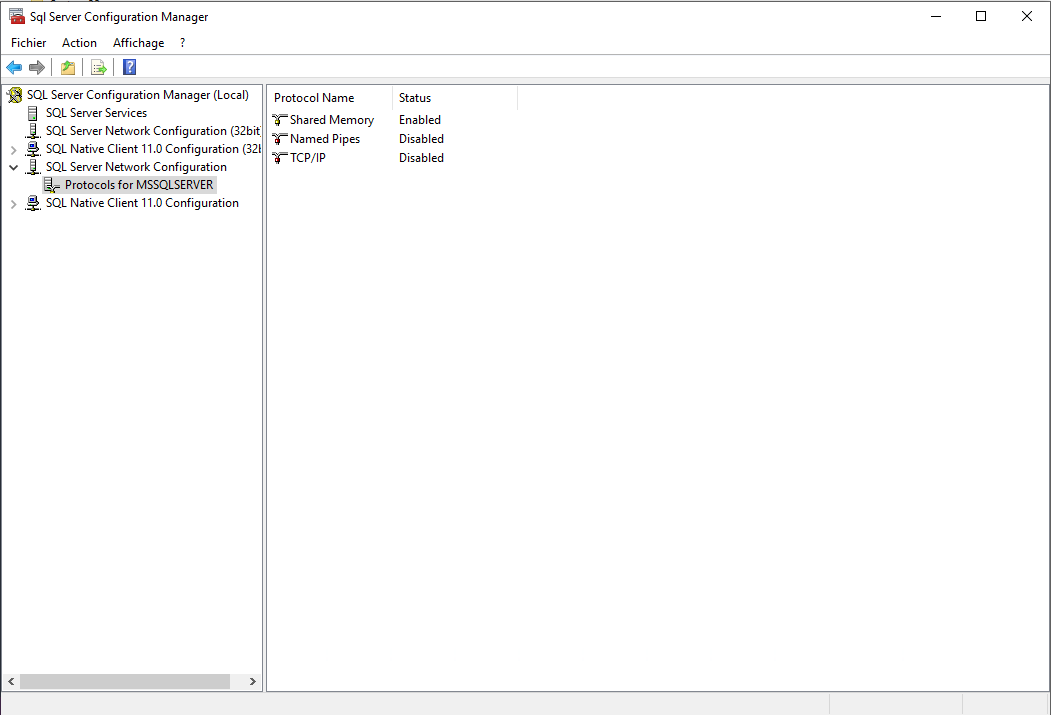Screen dimensions: 1051x715
Task: Click the root Configuration Manager (Local) icon
Action: pos(14,95)
